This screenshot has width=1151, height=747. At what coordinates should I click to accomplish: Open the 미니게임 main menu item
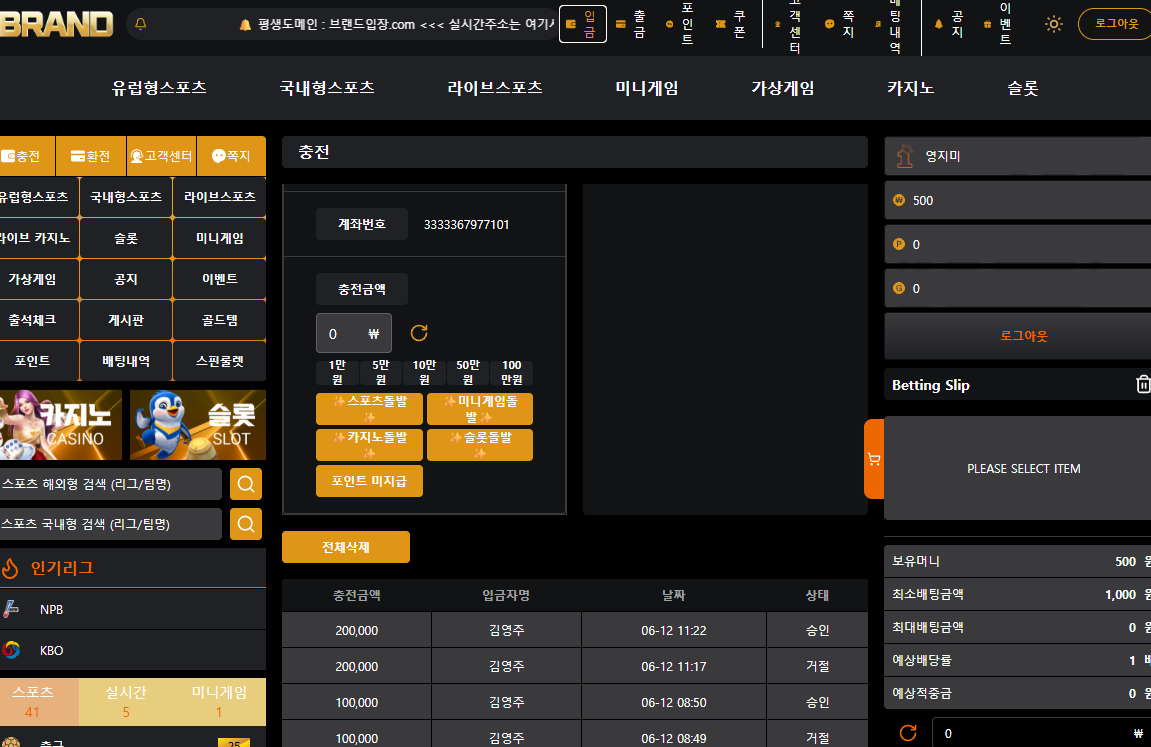click(646, 88)
